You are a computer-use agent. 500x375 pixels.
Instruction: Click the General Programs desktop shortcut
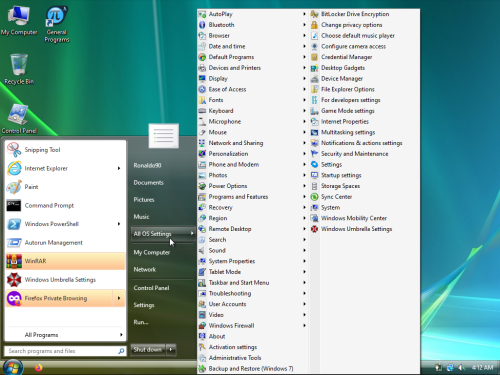tap(57, 25)
